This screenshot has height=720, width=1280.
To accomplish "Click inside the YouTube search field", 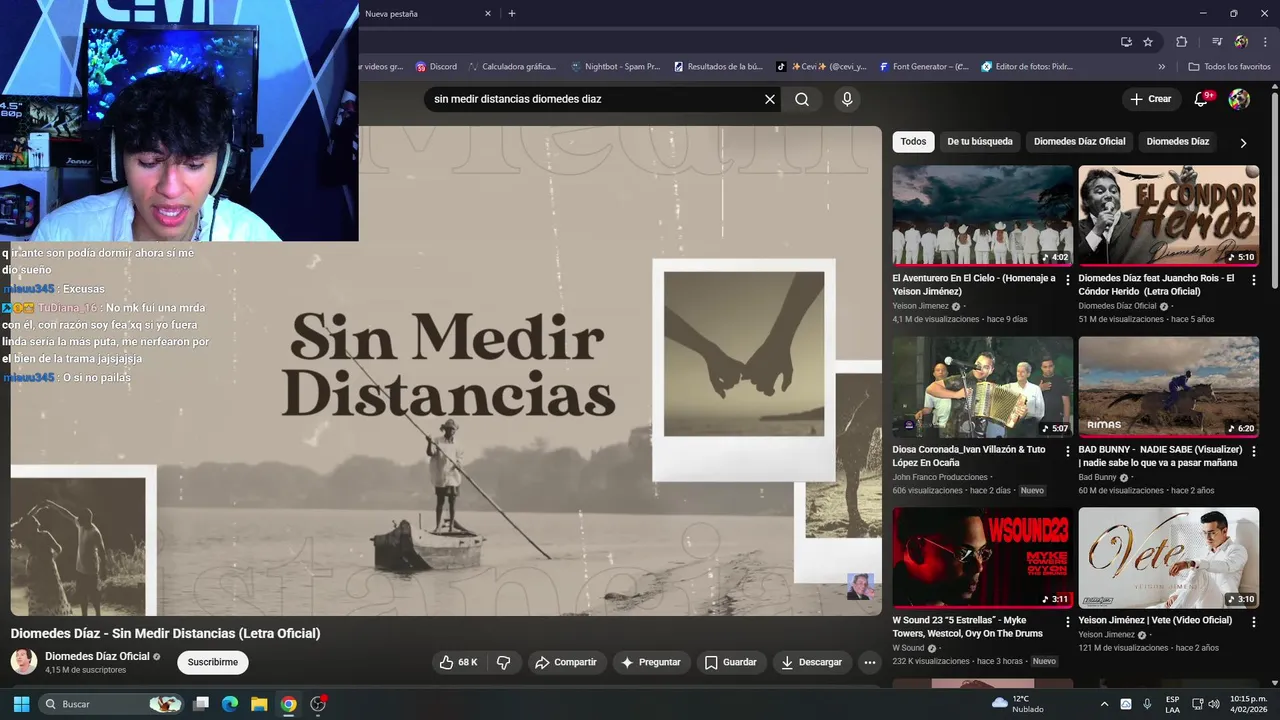I will 595,99.
